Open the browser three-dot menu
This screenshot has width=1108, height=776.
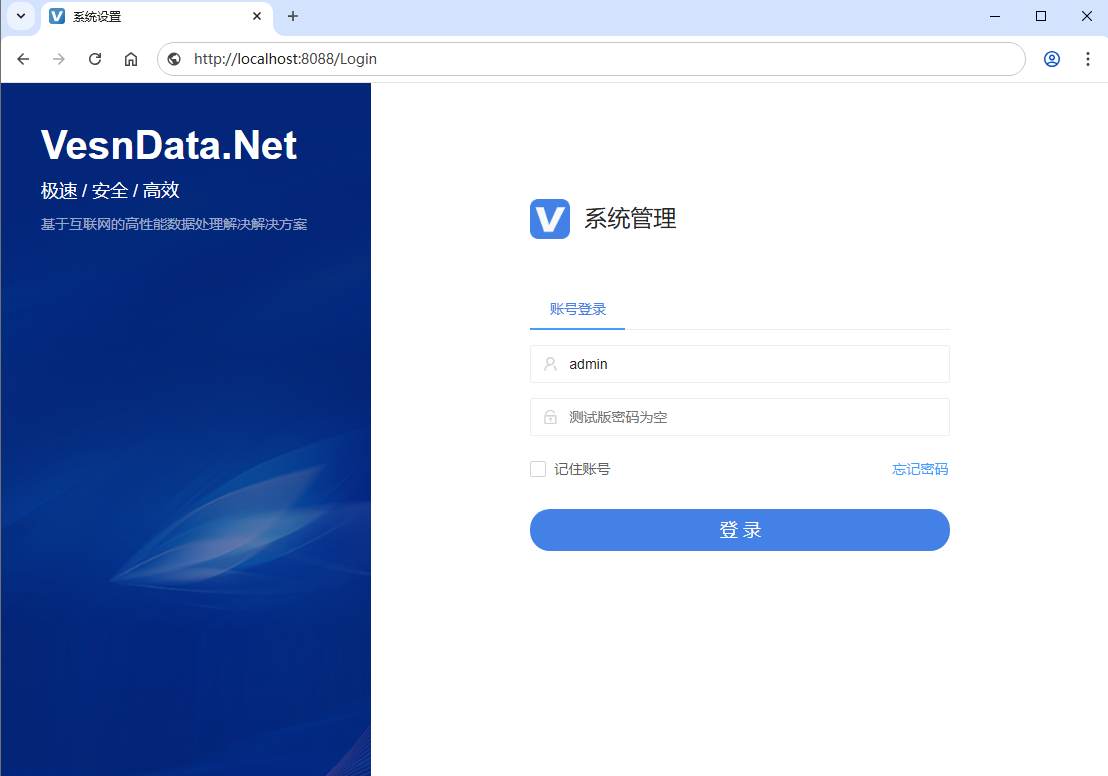tap(1088, 59)
